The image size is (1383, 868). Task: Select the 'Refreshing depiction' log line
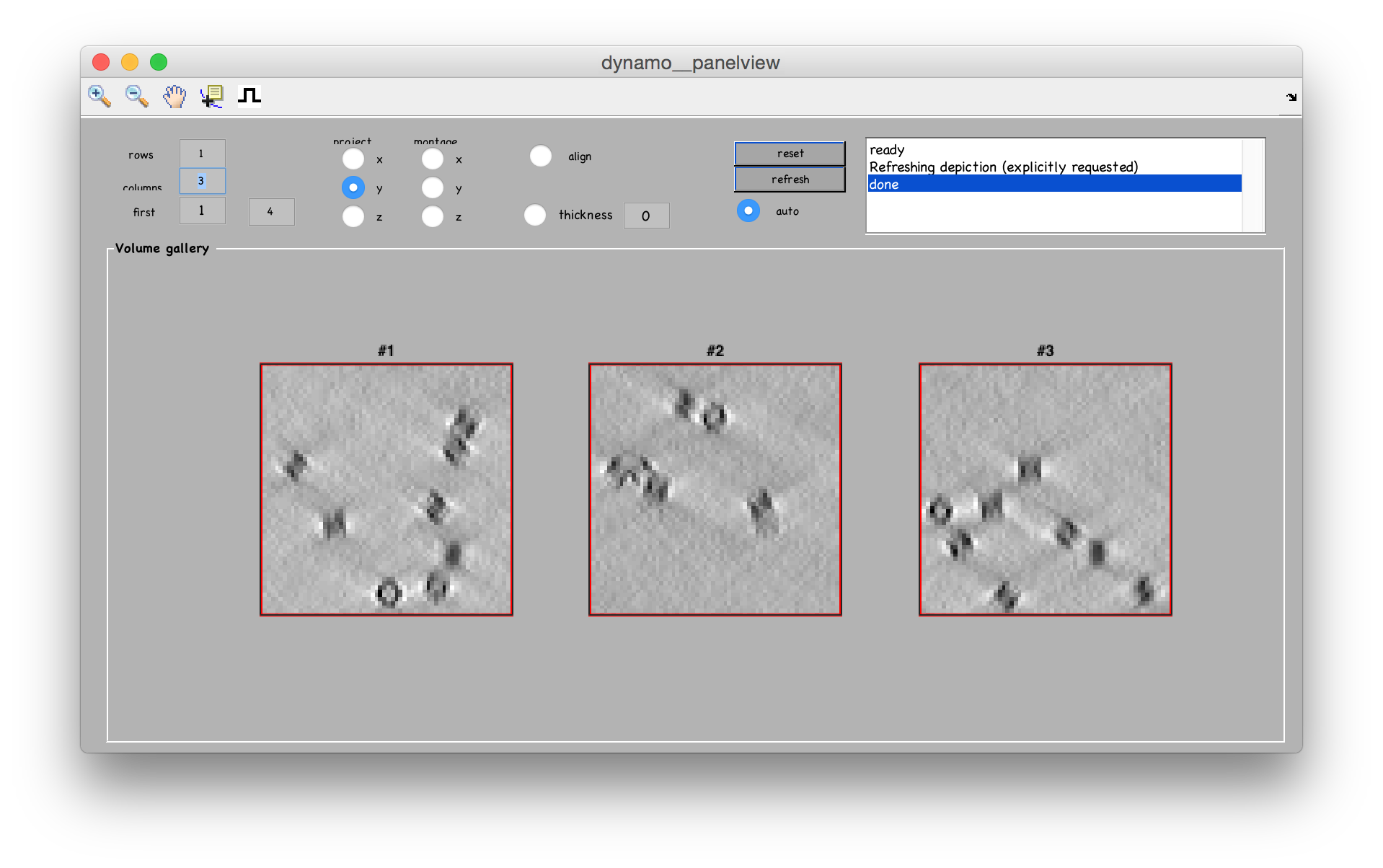pyautogui.click(x=1054, y=167)
